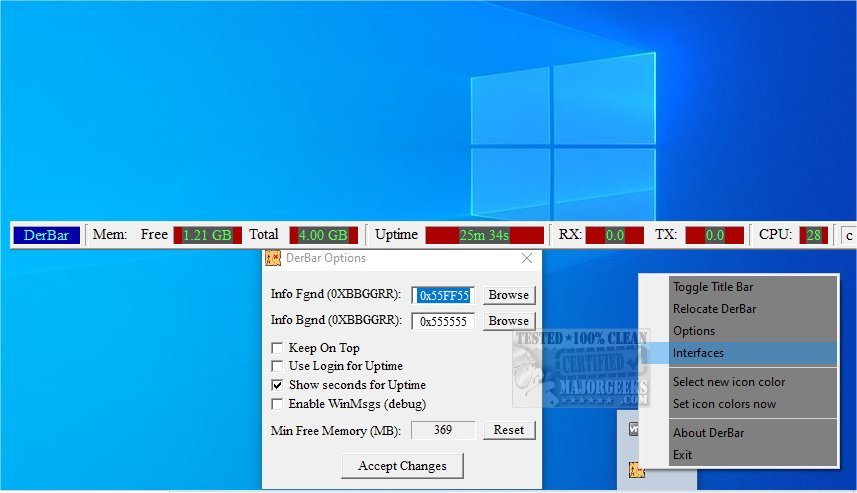Click the TX 0.0 value indicator

[715, 236]
